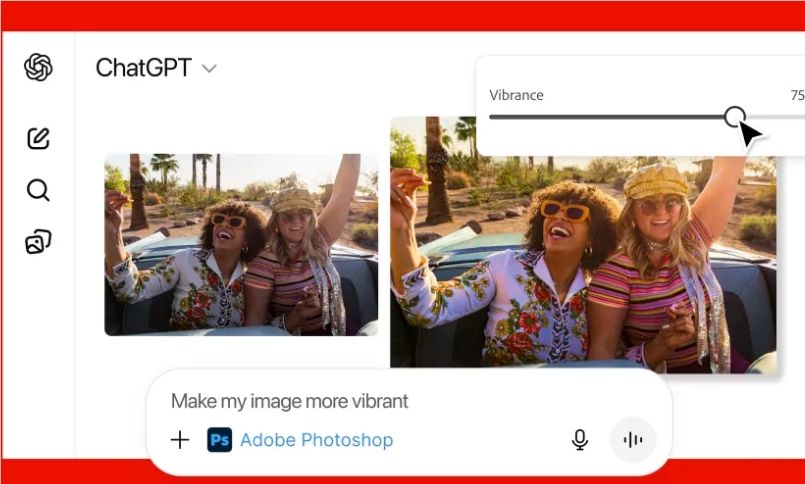Expand the ChatGPT model chevron
This screenshot has height=484, width=805.
tap(209, 69)
